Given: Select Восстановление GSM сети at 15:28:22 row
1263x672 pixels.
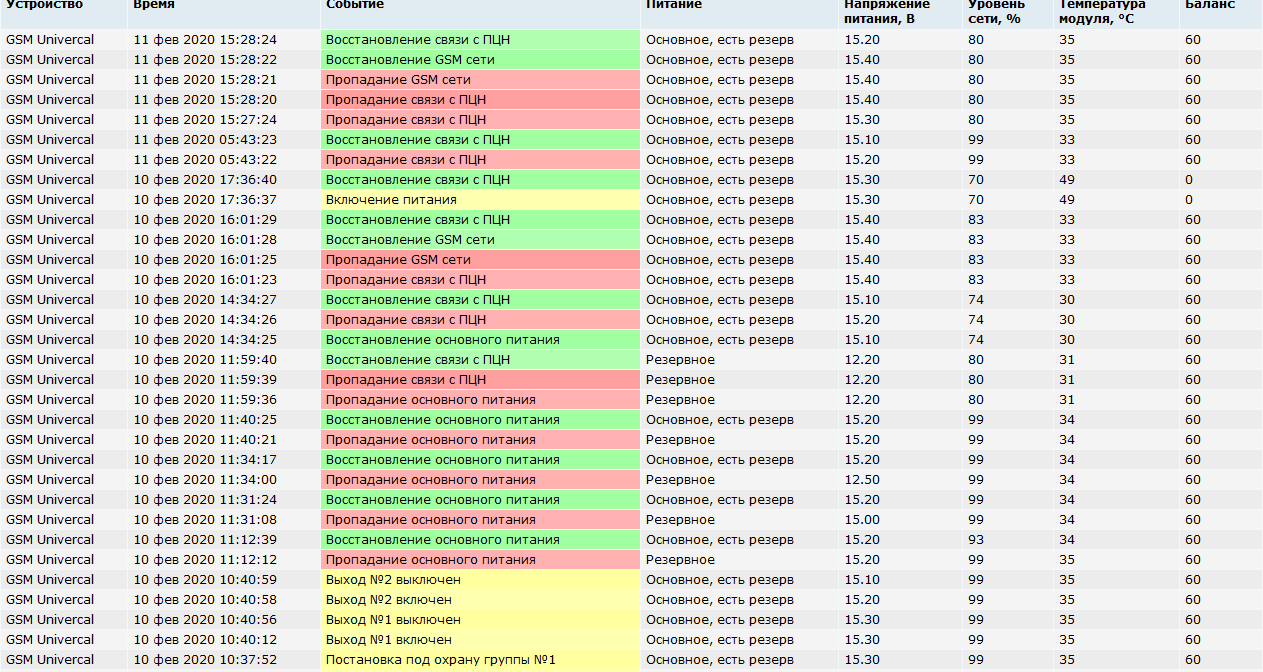Looking at the screenshot, I should [x=481, y=60].
